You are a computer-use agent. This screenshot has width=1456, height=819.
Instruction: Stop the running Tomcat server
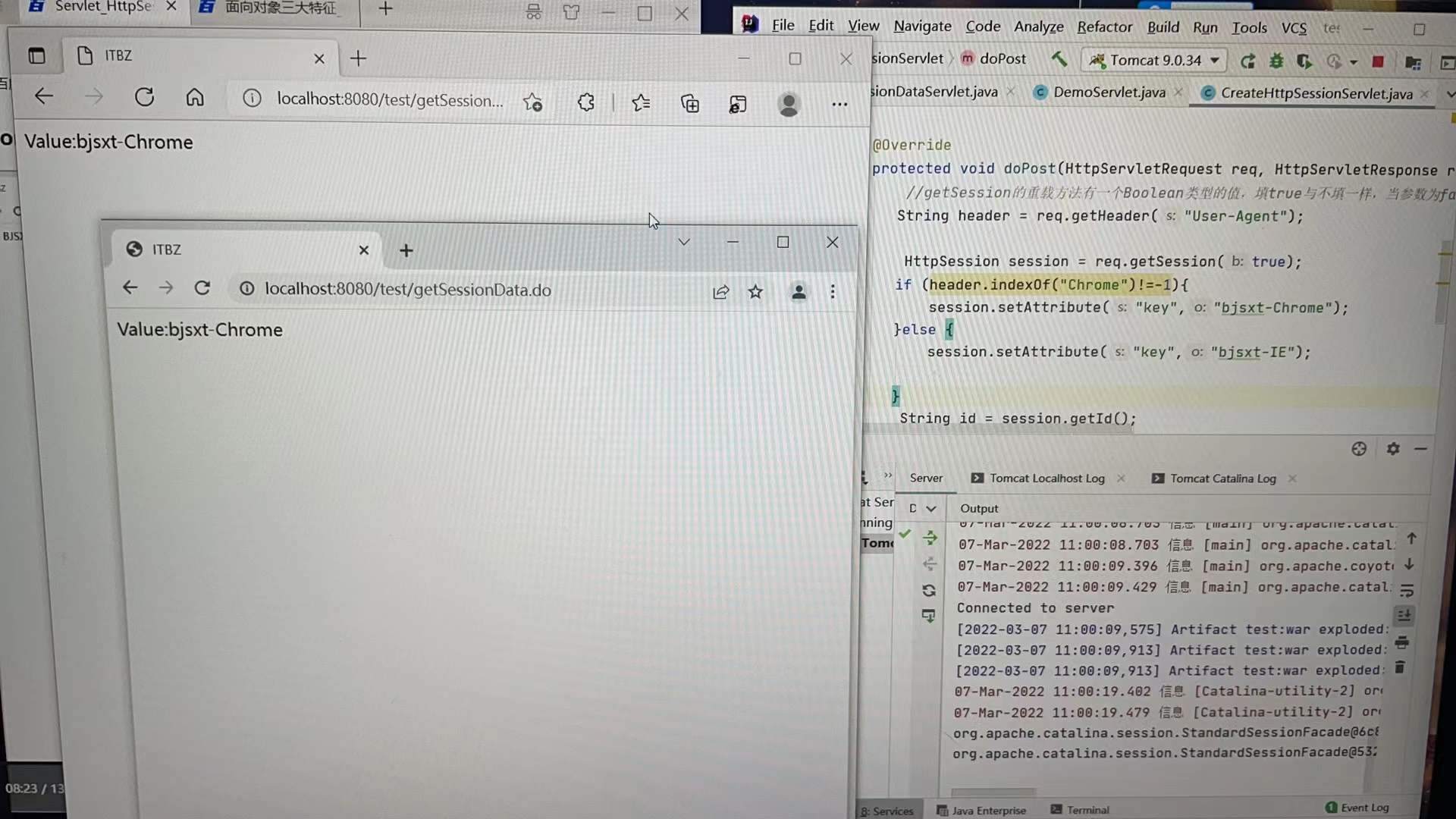(x=1378, y=62)
